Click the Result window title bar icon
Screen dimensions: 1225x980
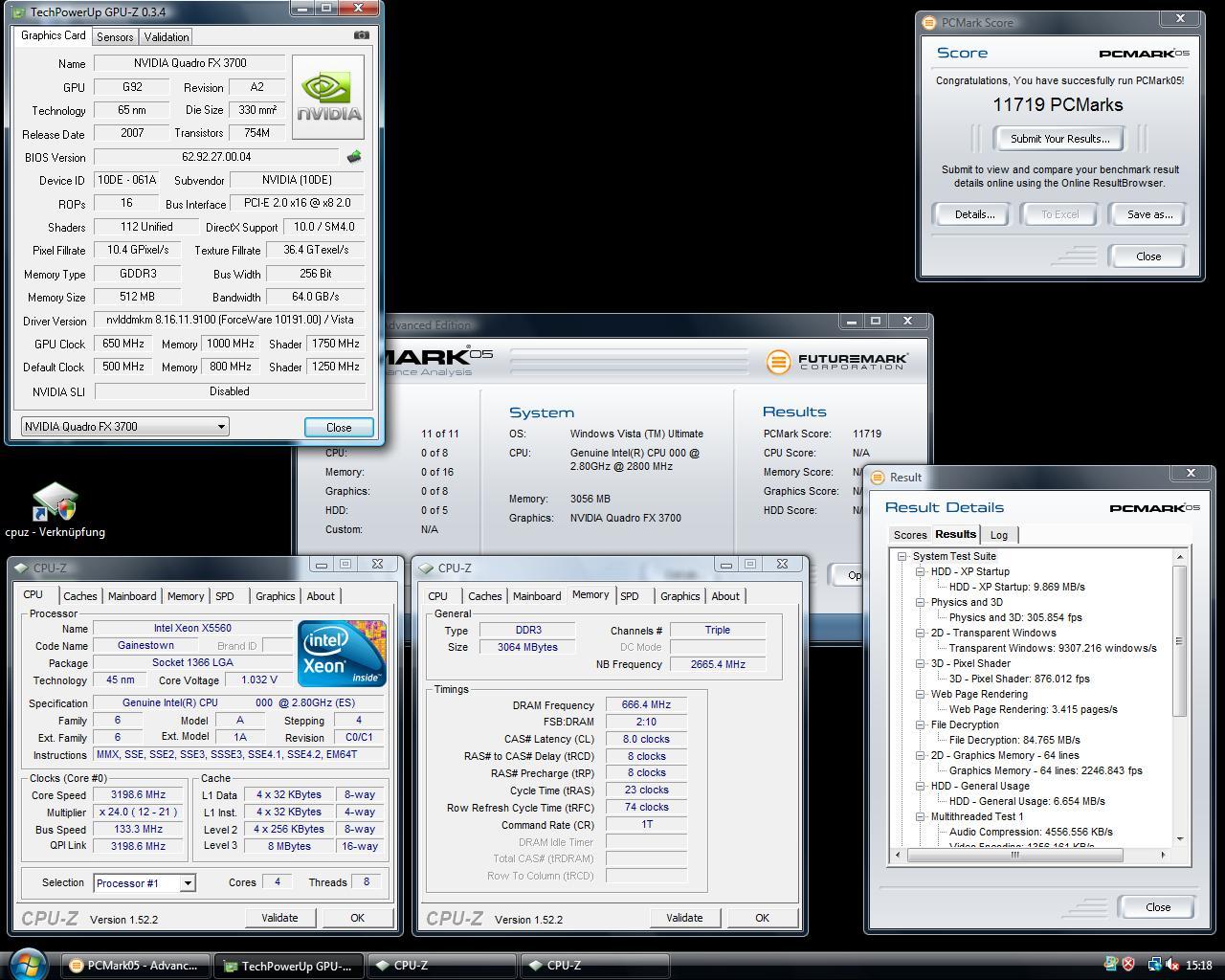point(877,478)
